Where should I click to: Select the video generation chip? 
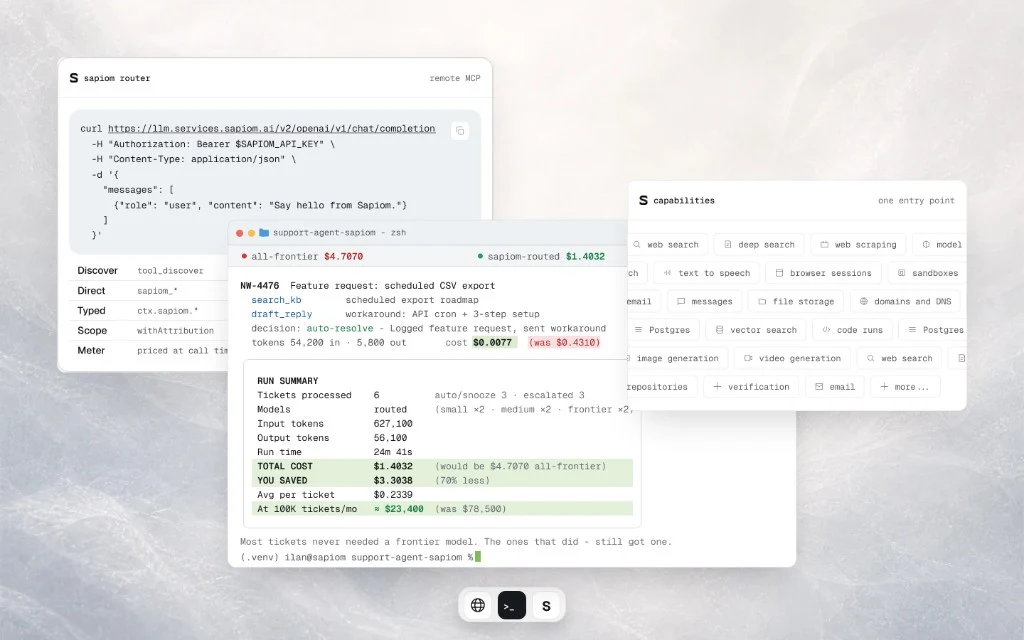point(792,359)
